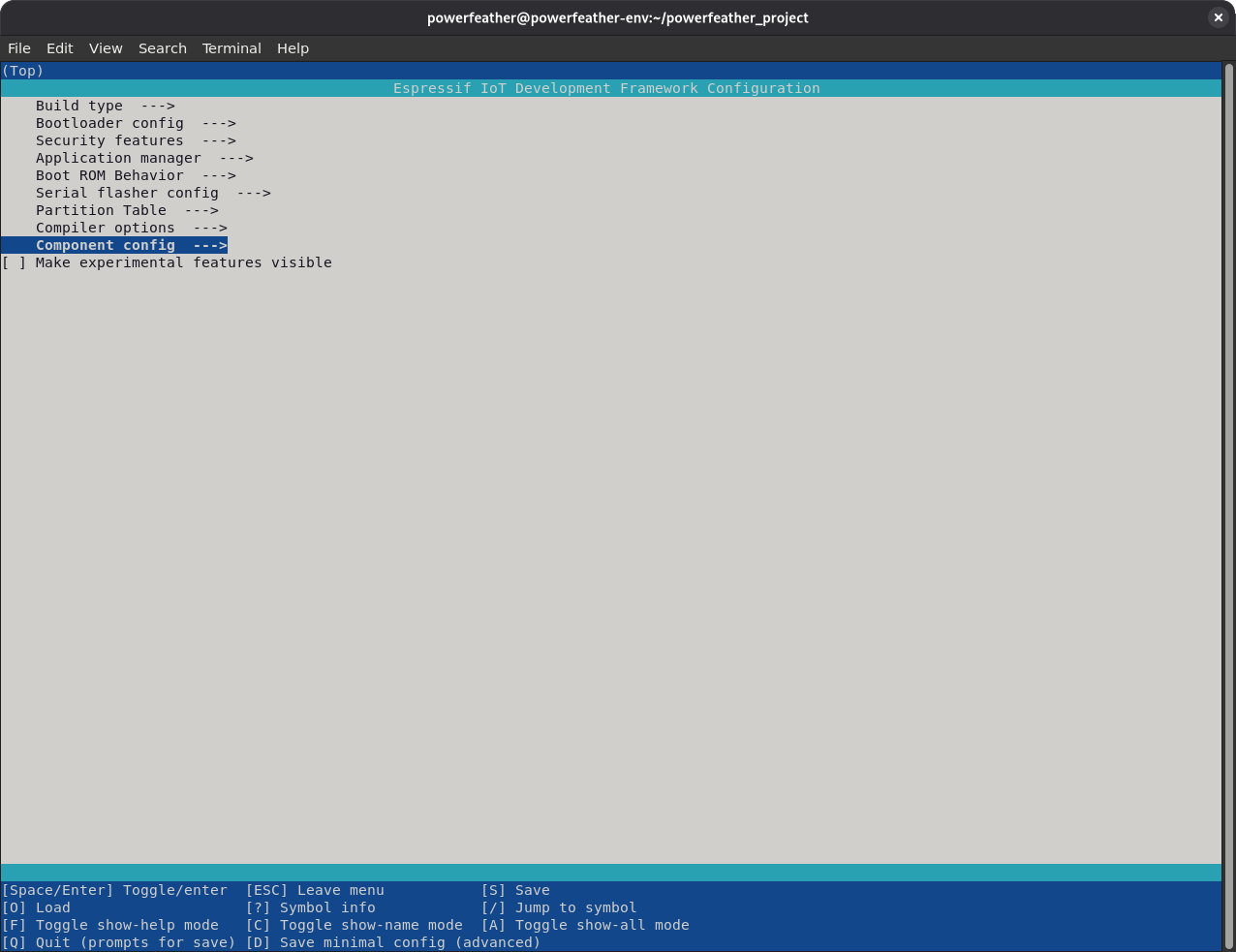The height and width of the screenshot is (952, 1236).
Task: Open the Search menu
Action: point(163,48)
